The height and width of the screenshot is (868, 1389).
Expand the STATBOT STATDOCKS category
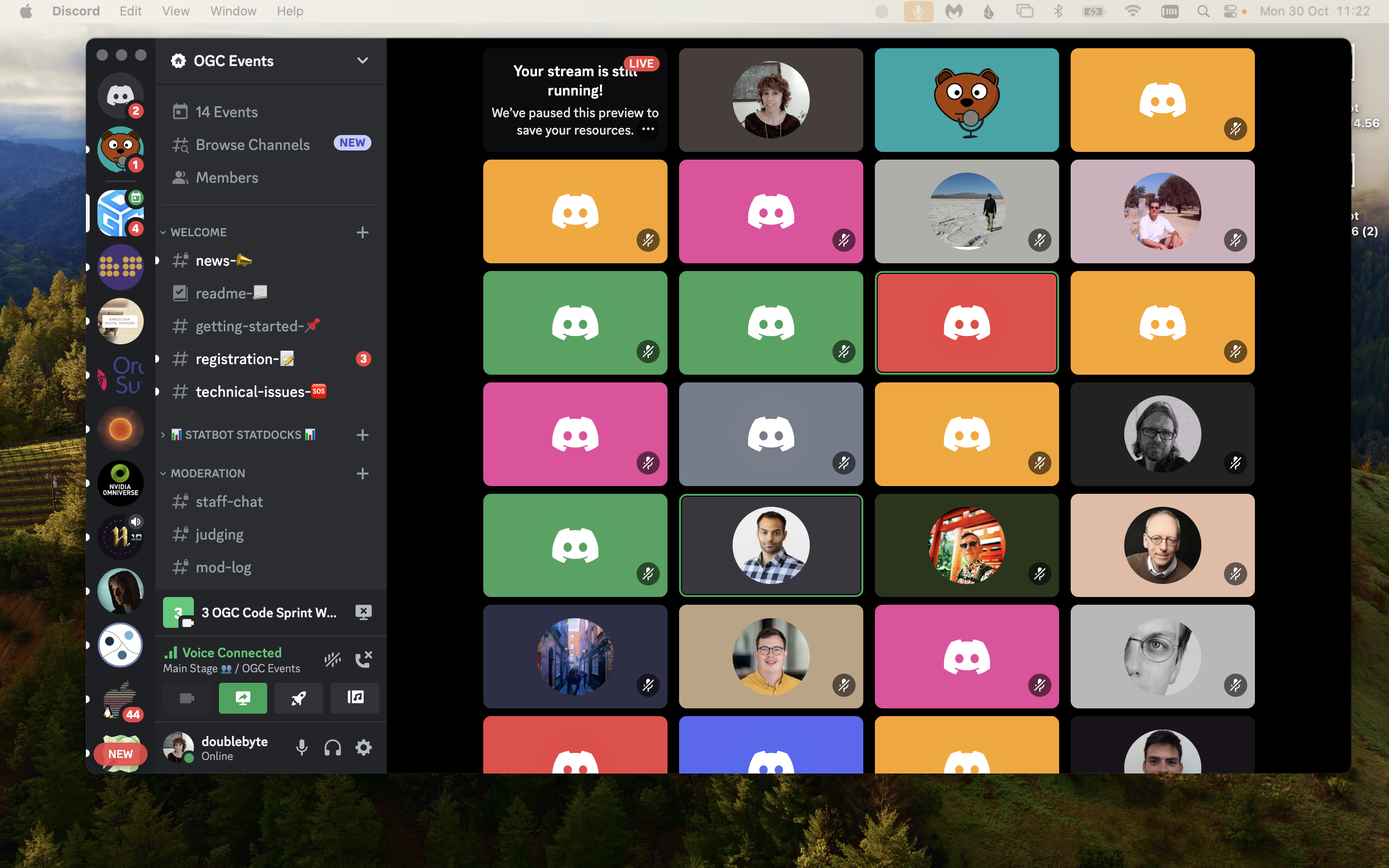point(163,435)
